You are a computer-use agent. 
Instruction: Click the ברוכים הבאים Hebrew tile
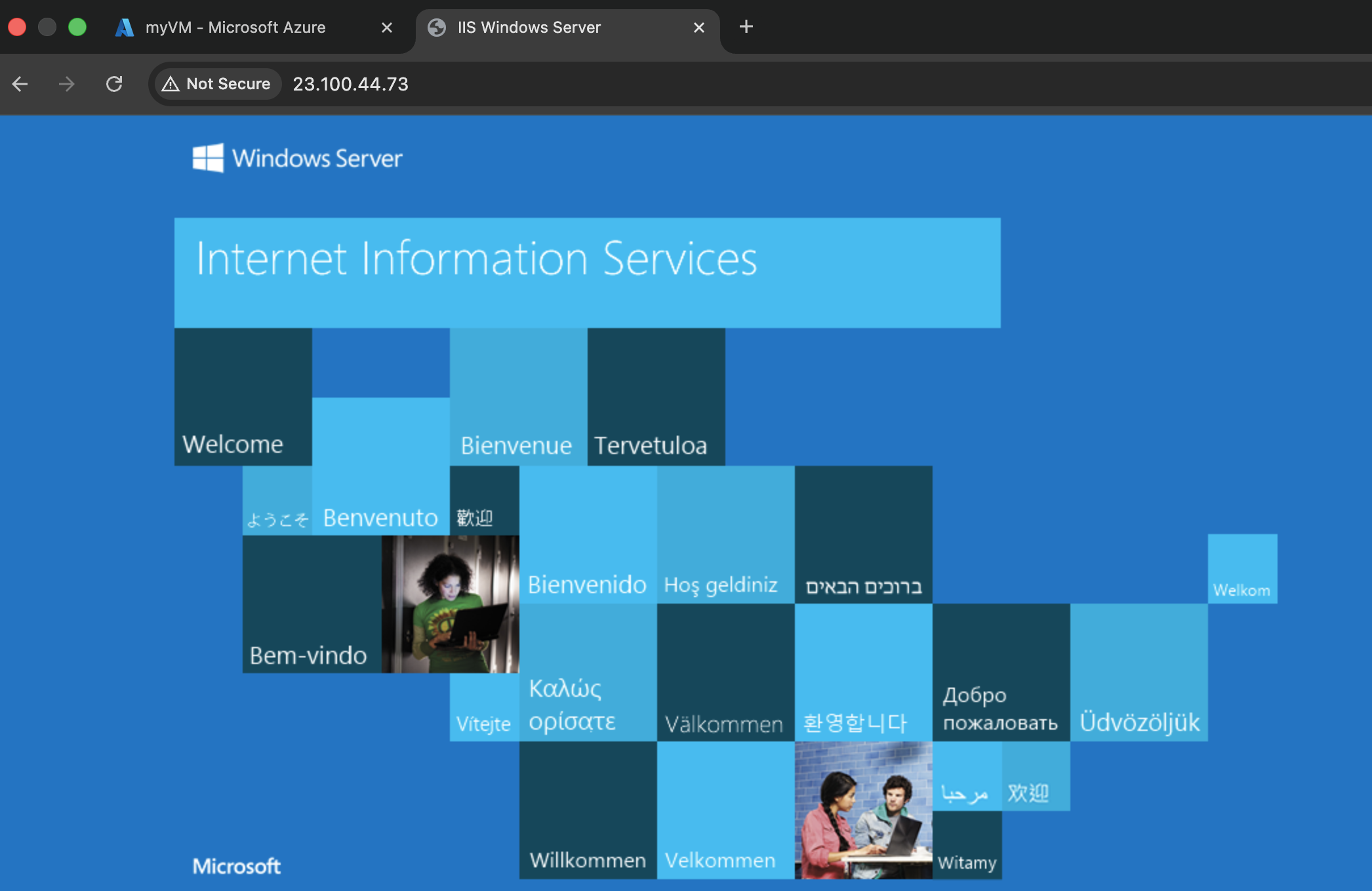click(864, 535)
